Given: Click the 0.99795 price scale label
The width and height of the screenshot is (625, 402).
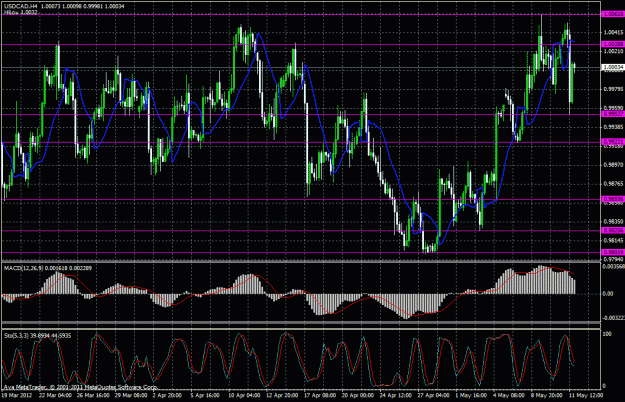Looking at the screenshot, I should coord(614,89).
